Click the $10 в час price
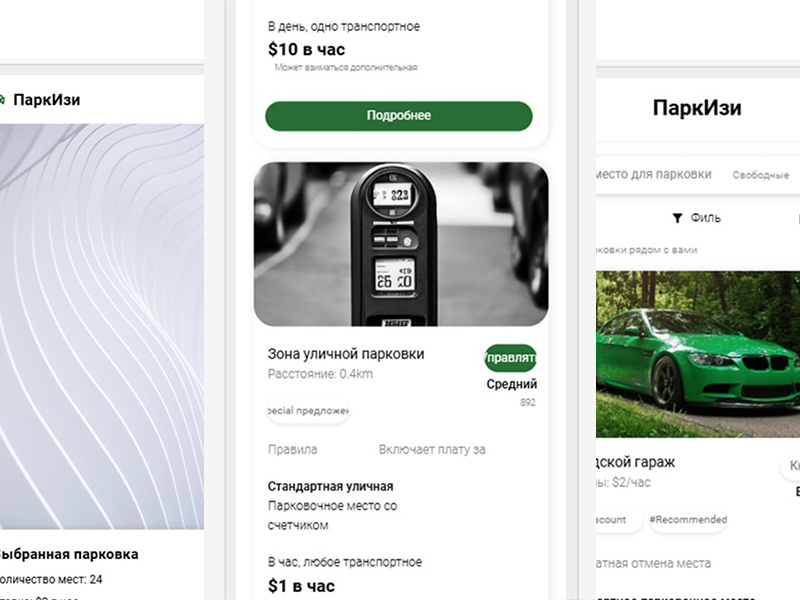The image size is (800, 600). pyautogui.click(x=306, y=49)
